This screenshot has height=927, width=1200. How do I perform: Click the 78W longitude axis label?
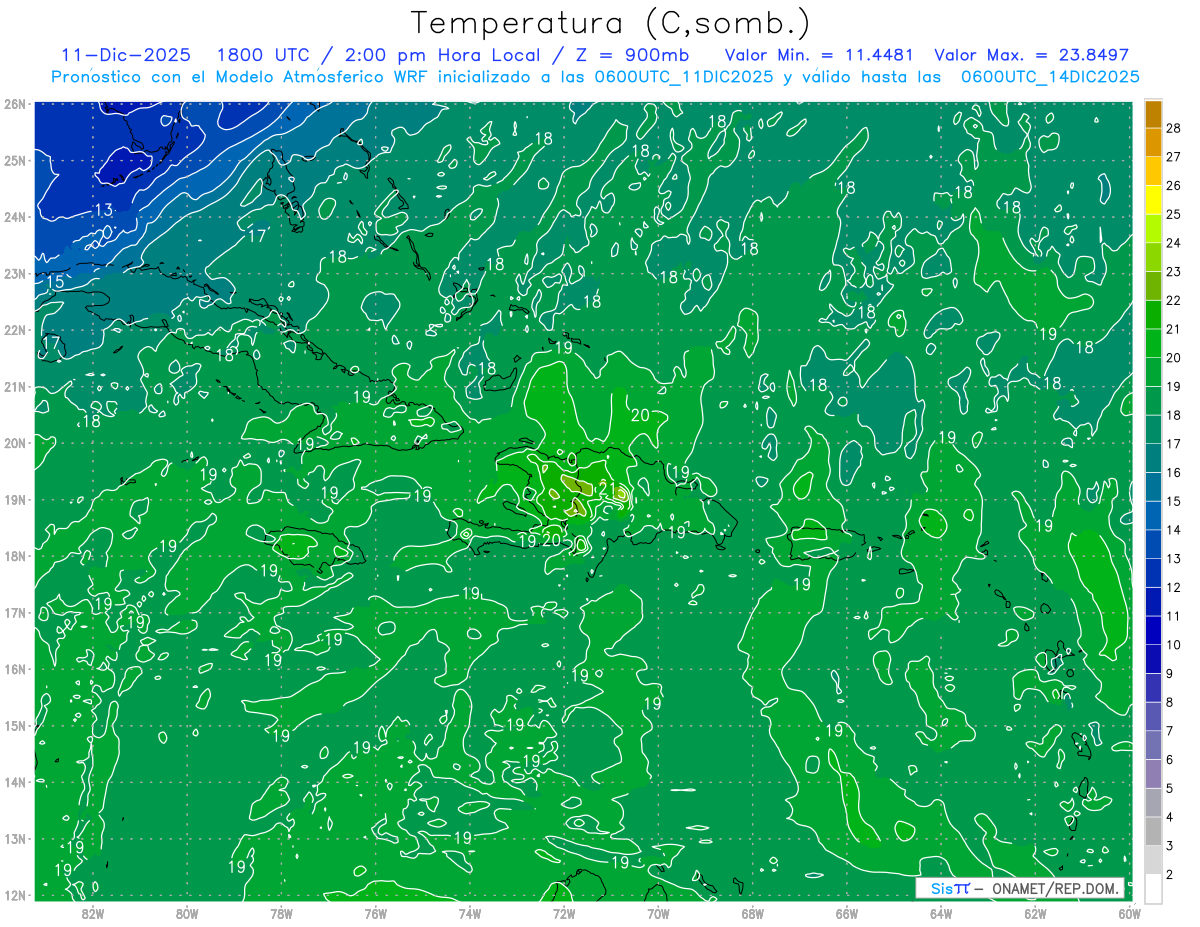(281, 913)
